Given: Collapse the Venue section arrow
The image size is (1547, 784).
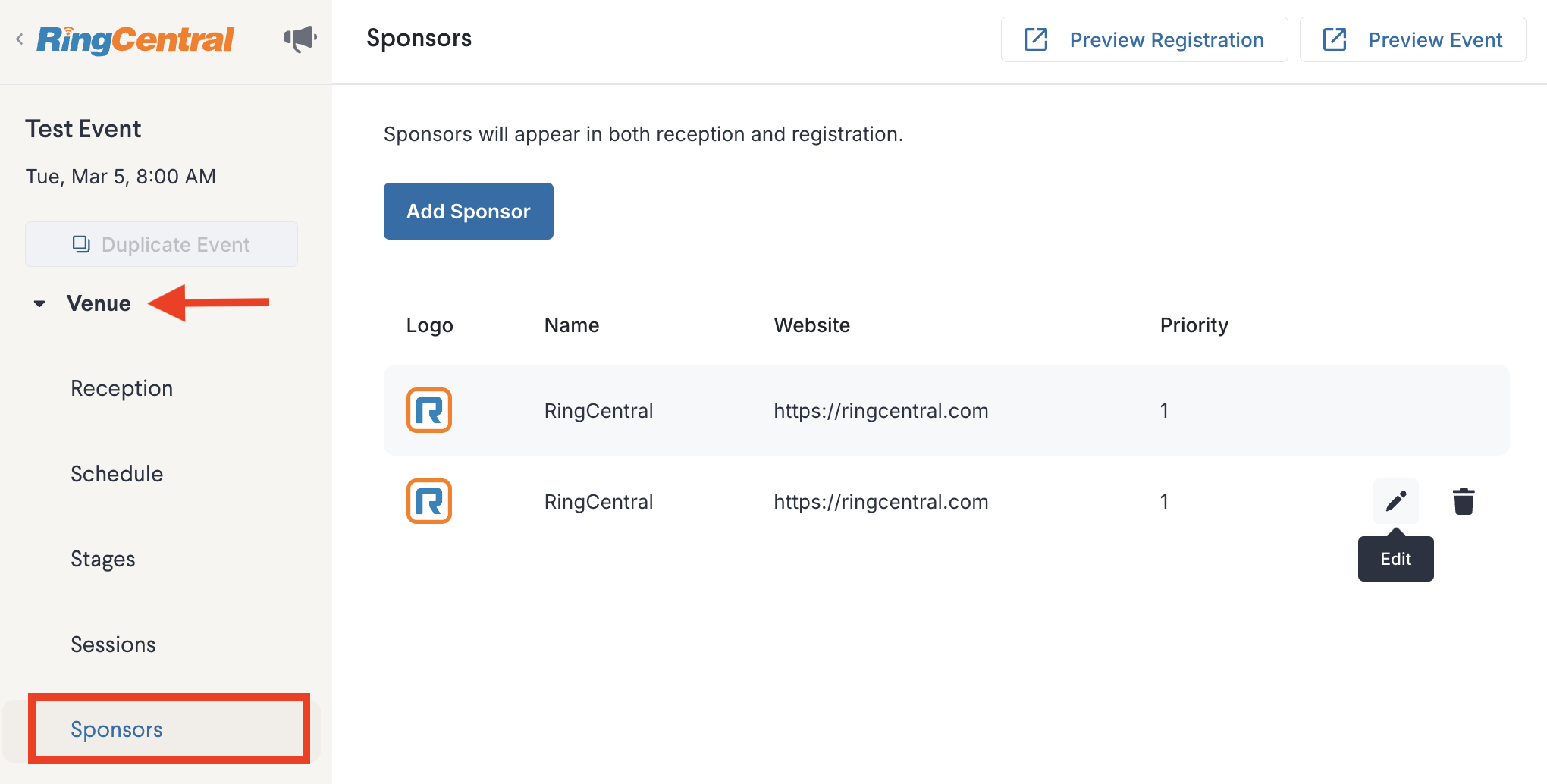Looking at the screenshot, I should [39, 303].
